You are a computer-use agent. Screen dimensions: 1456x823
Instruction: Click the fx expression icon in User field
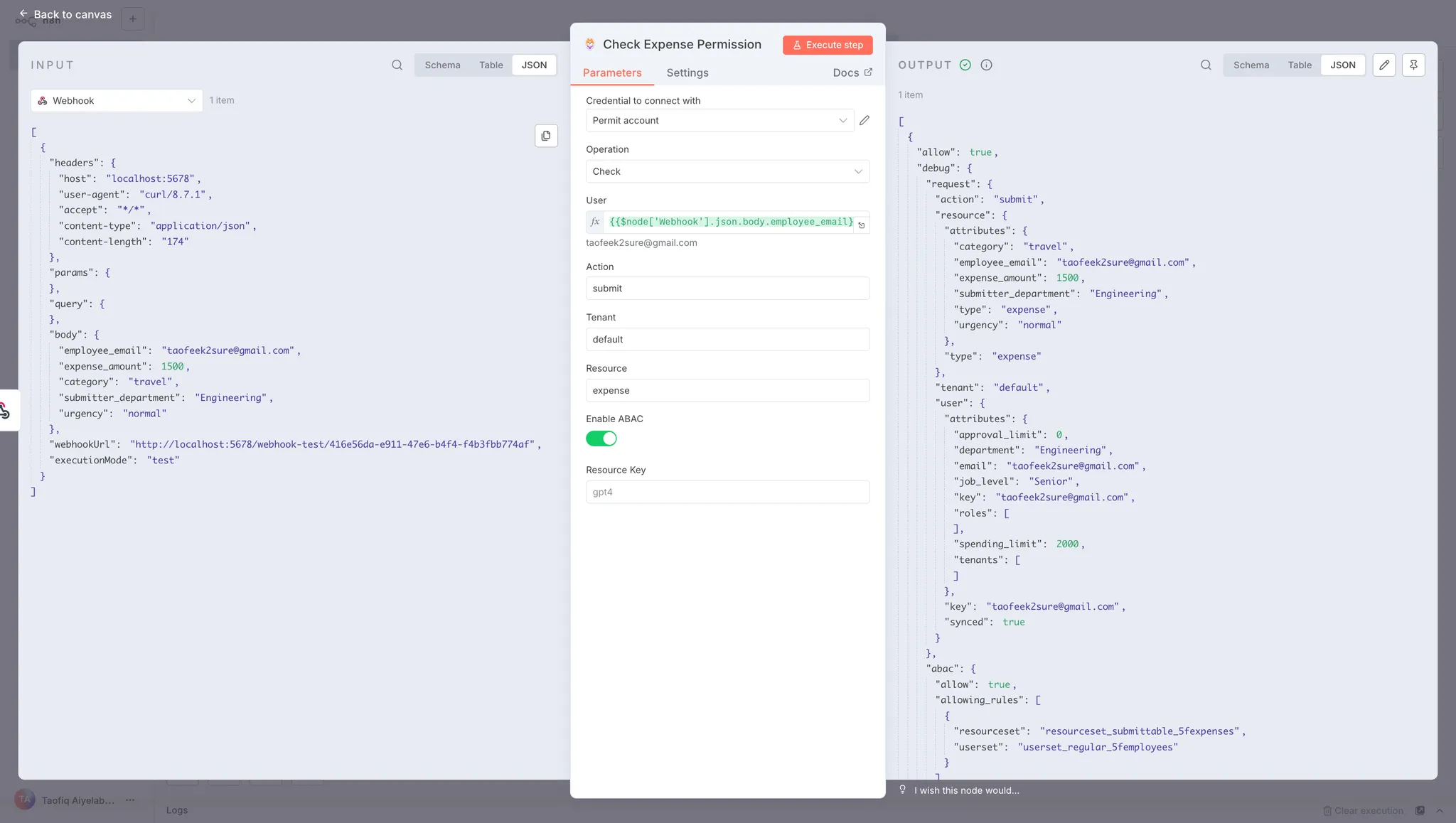click(x=595, y=222)
